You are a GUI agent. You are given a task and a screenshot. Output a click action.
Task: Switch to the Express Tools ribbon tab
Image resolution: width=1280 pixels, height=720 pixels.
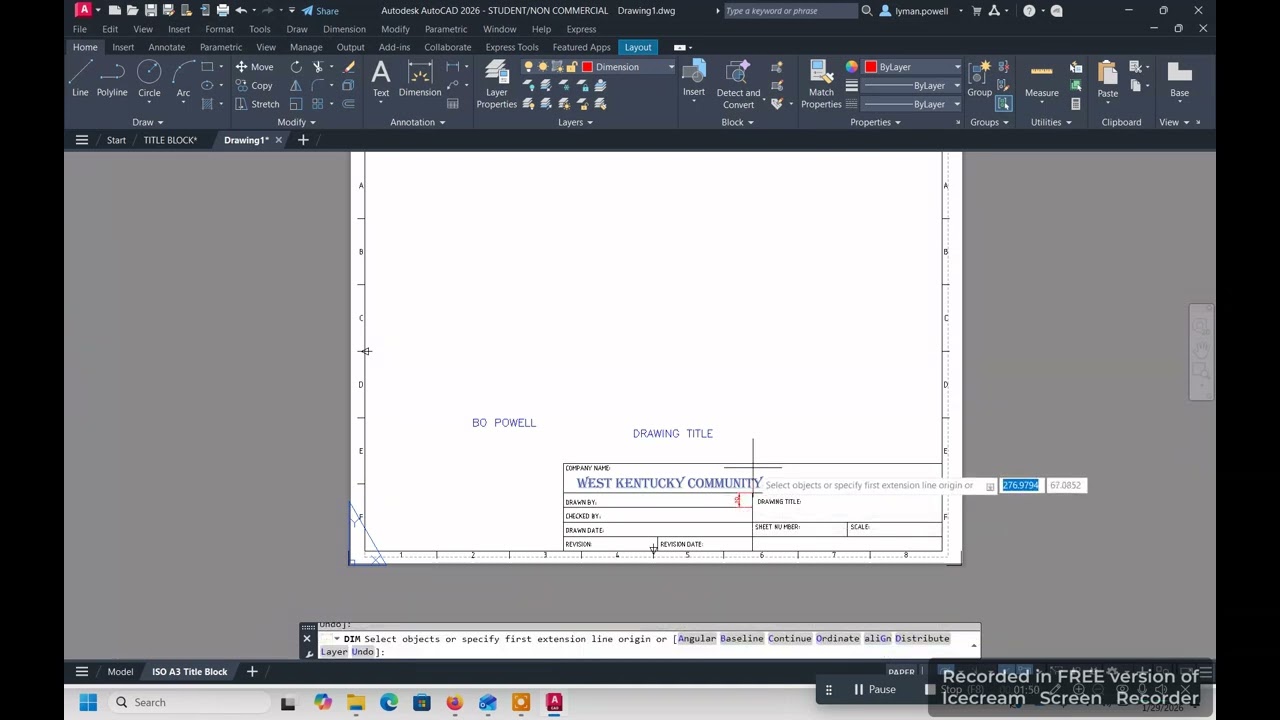tap(512, 47)
